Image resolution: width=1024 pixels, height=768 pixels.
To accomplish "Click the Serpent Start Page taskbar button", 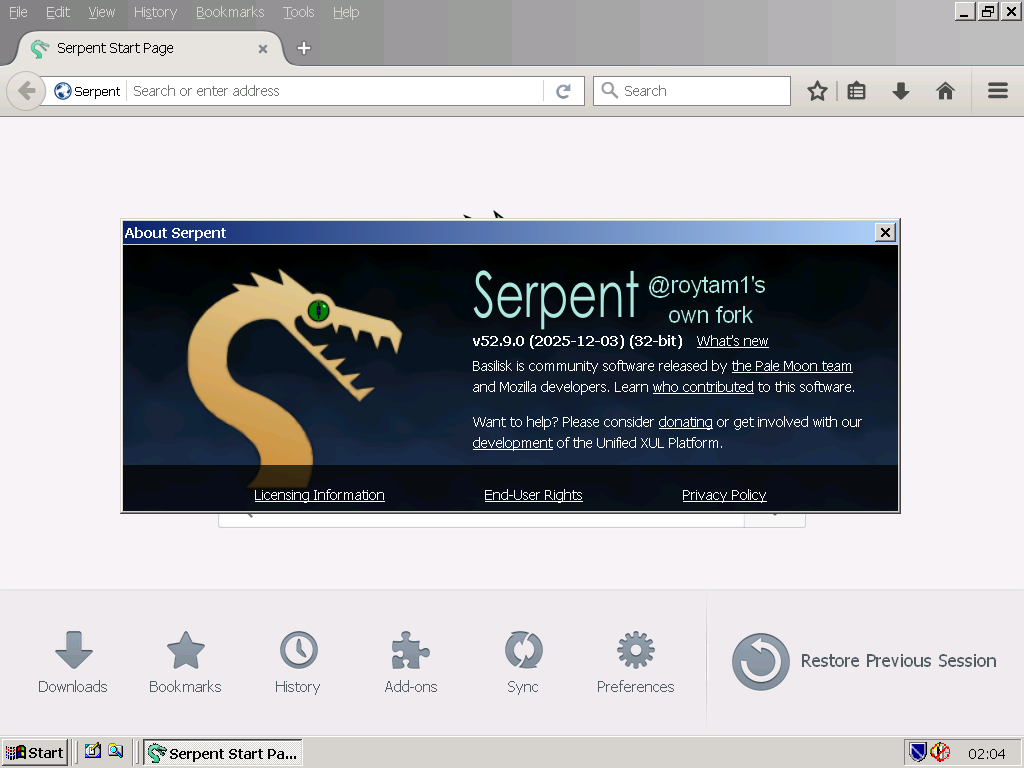I will pos(223,753).
